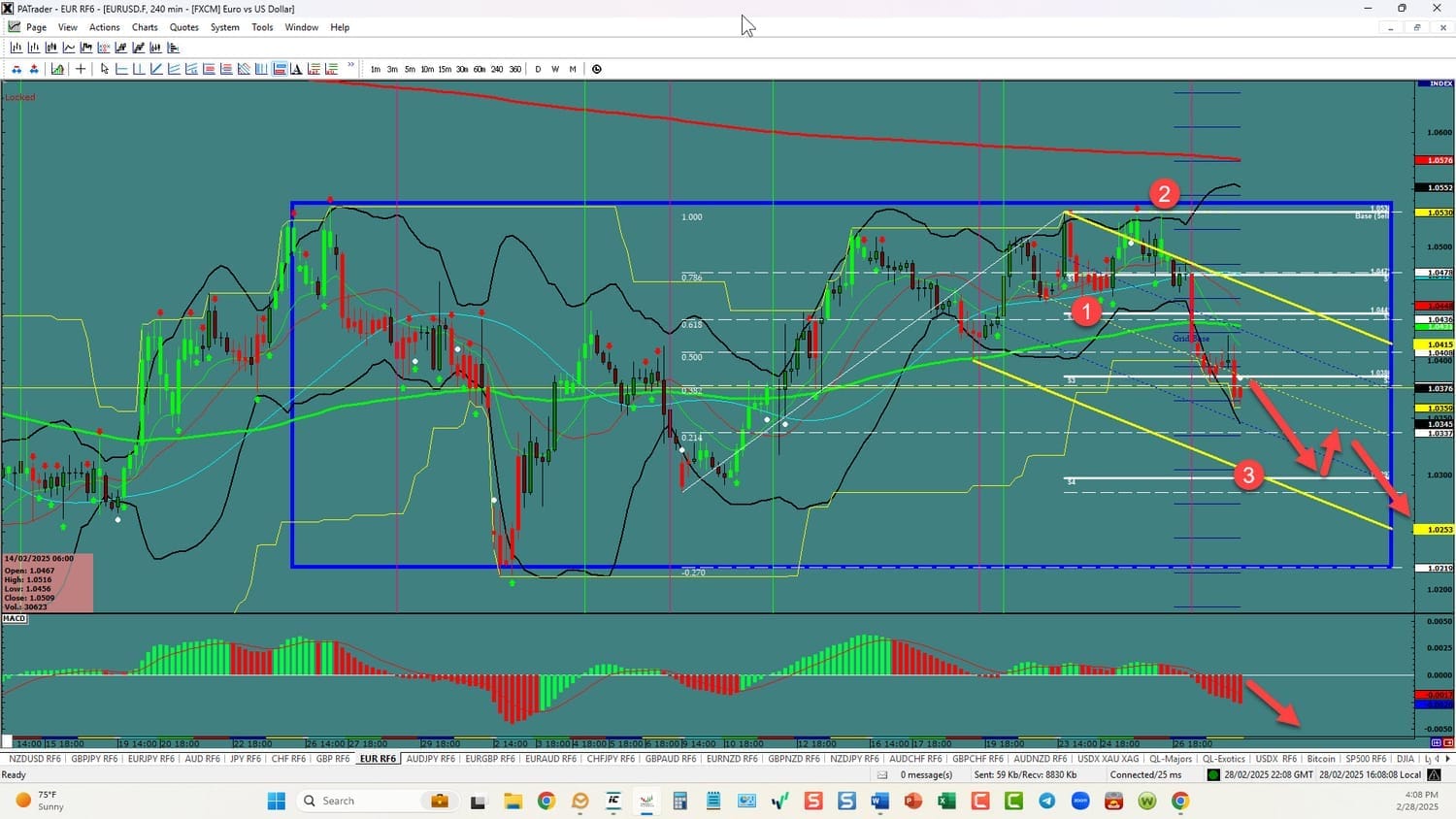
Task: Click the INDEX label above price axis
Action: pos(1440,83)
